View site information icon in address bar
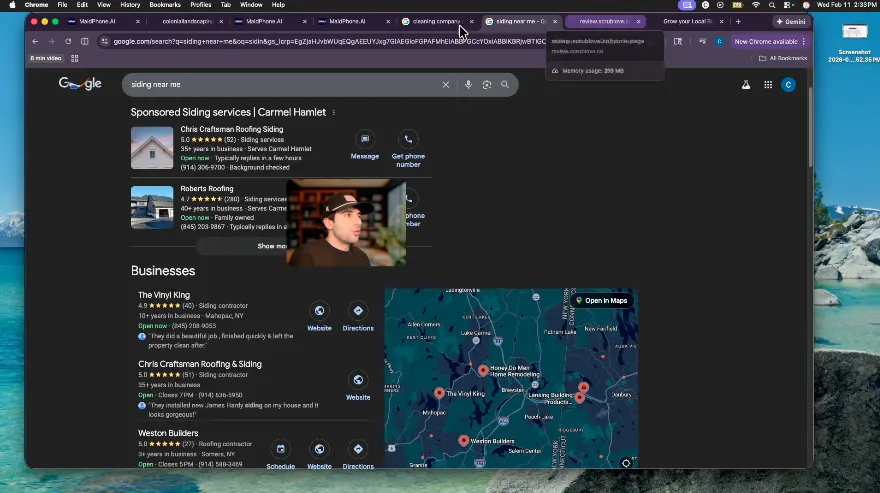The width and height of the screenshot is (880, 493). [x=104, y=42]
